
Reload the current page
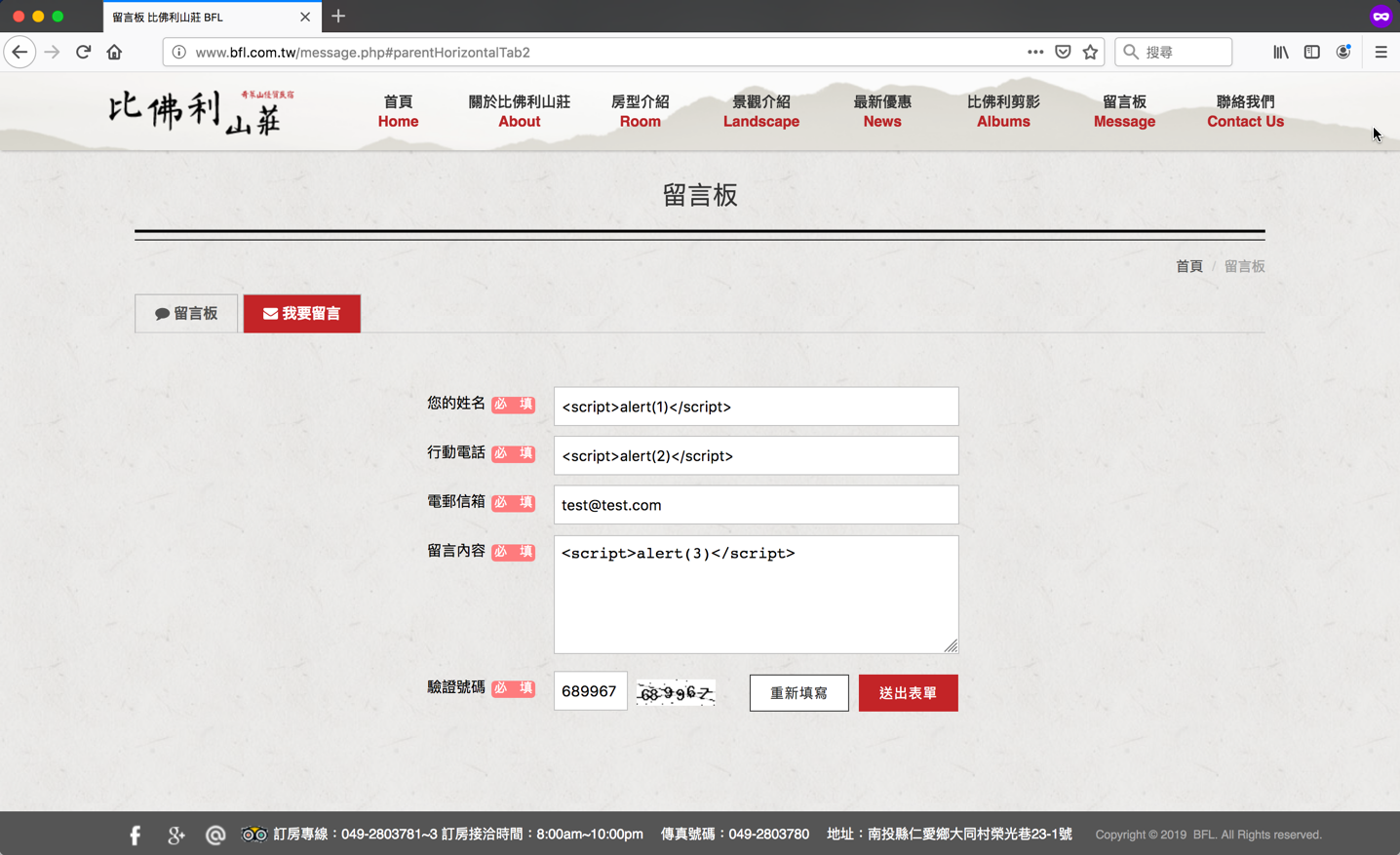click(83, 52)
